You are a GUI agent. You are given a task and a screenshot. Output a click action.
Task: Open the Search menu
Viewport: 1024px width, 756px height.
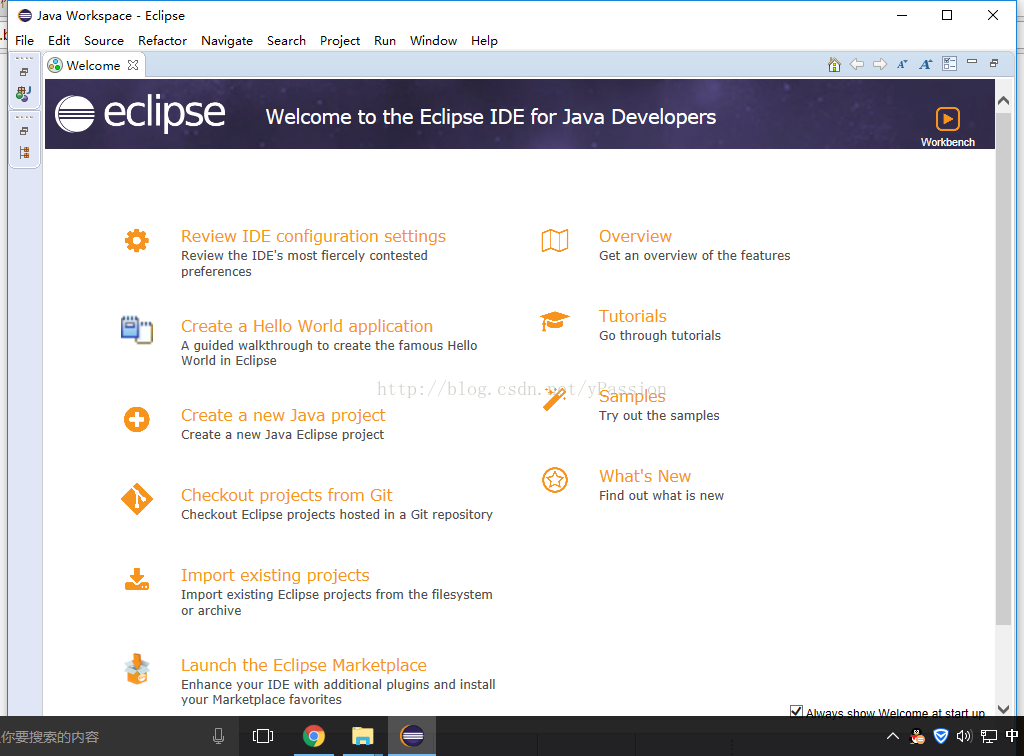tap(286, 40)
